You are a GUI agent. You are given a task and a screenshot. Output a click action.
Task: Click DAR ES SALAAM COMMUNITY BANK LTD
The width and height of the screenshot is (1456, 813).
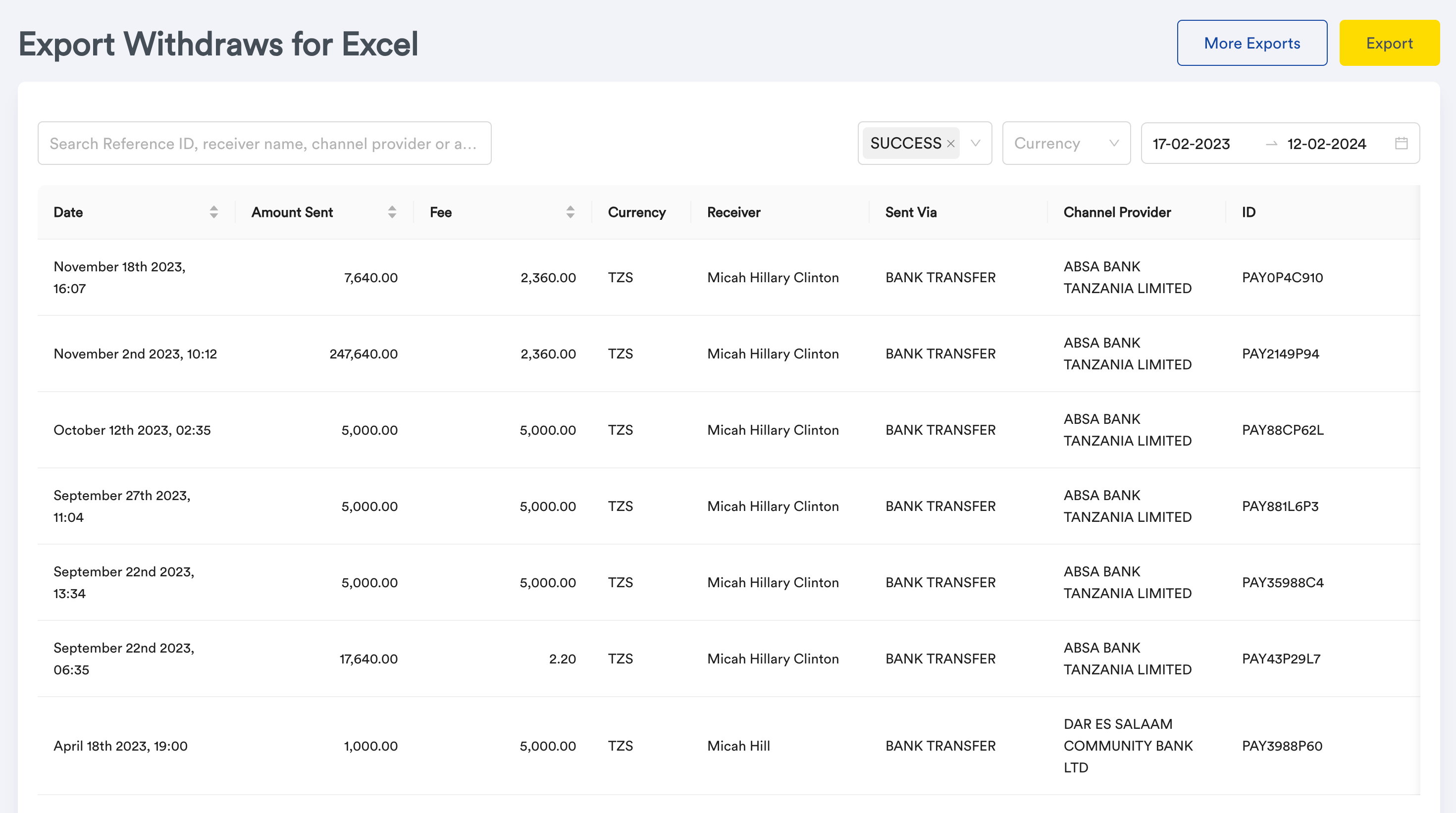[1128, 746]
